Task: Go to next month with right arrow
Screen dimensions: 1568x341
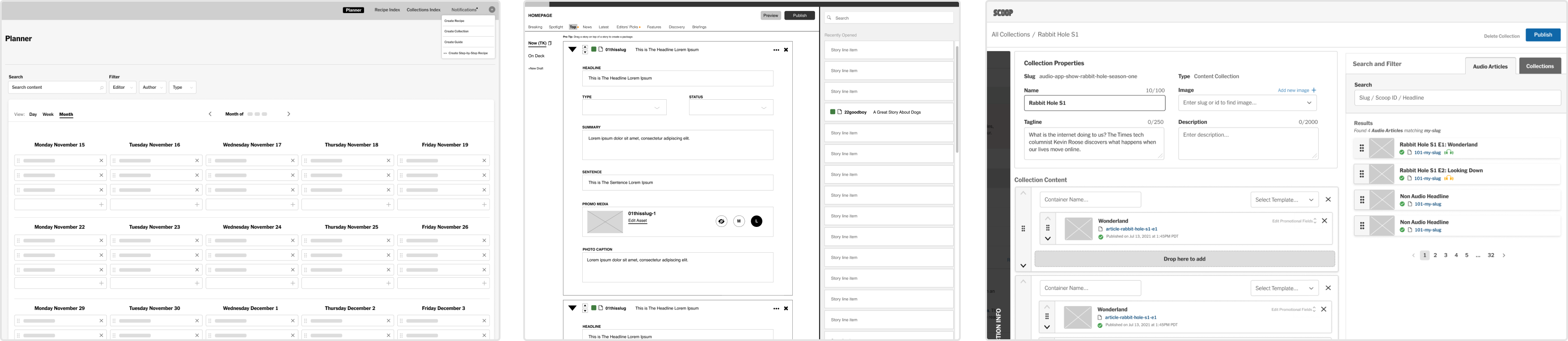Action: click(288, 114)
